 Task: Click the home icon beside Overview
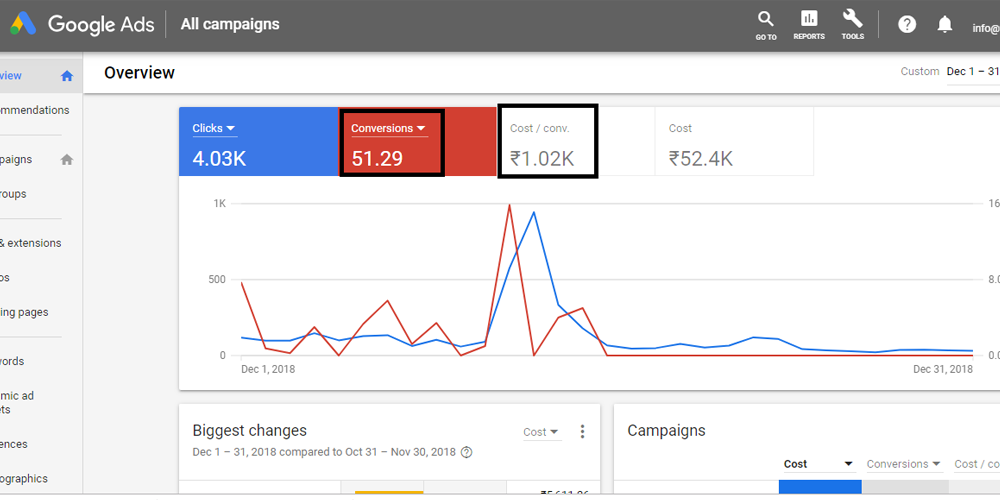[67, 76]
